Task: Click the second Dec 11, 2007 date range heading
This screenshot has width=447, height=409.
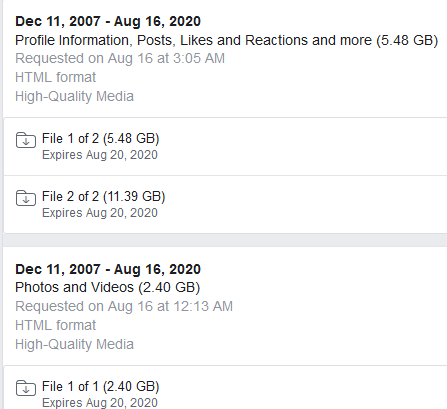Action: click(x=108, y=269)
